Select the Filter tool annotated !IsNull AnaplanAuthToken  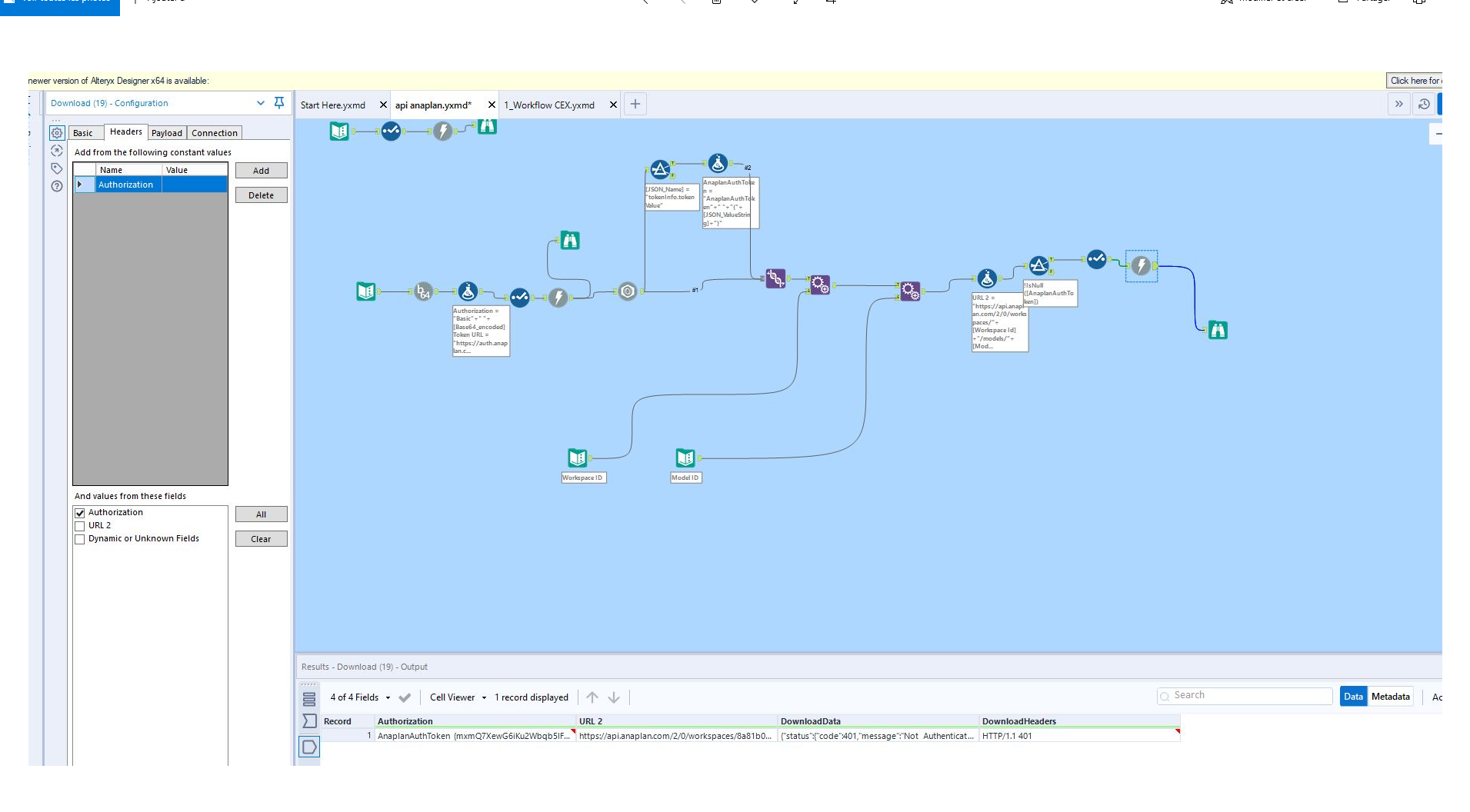[1038, 265]
